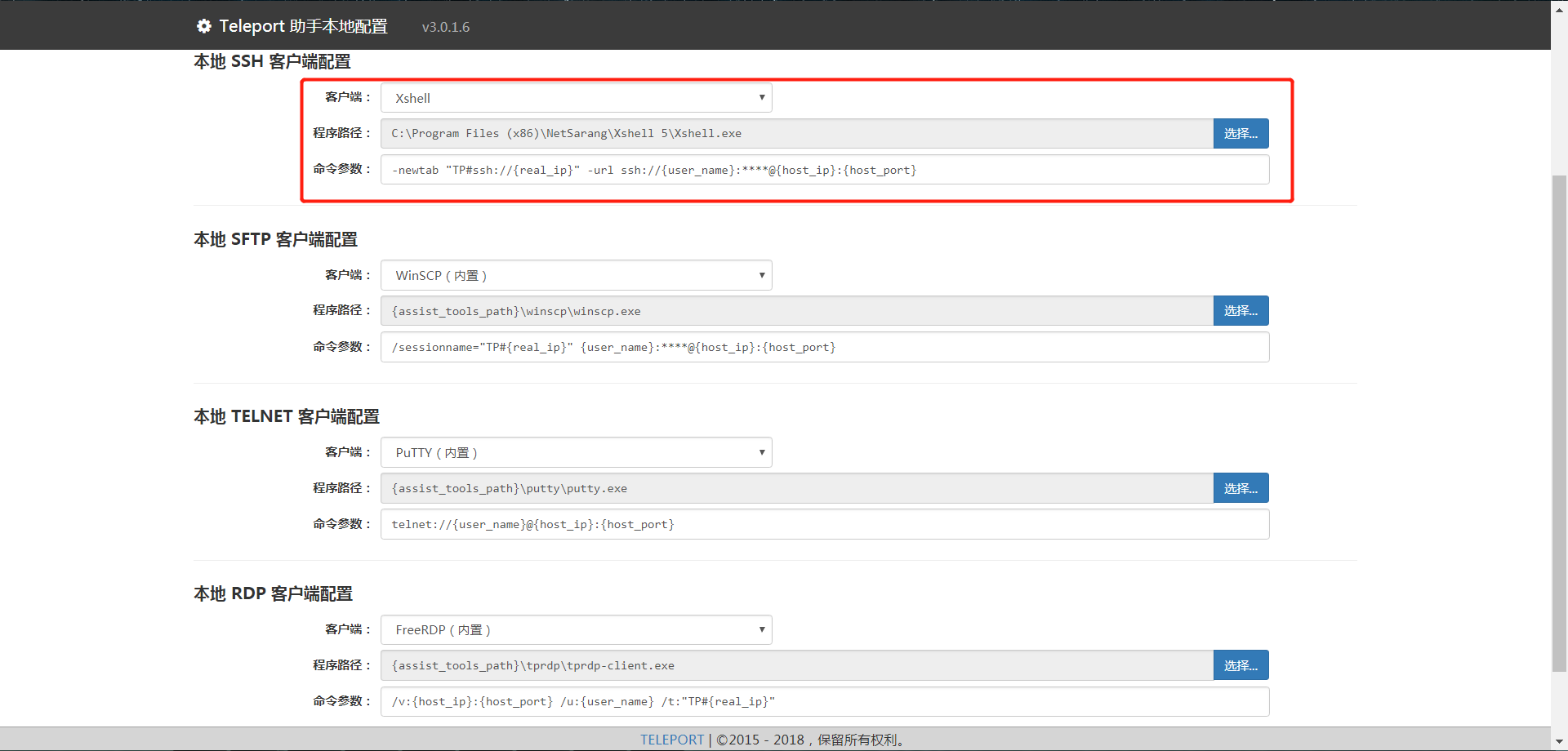Focus the SFTP program path field winscp.exe

[x=797, y=311]
